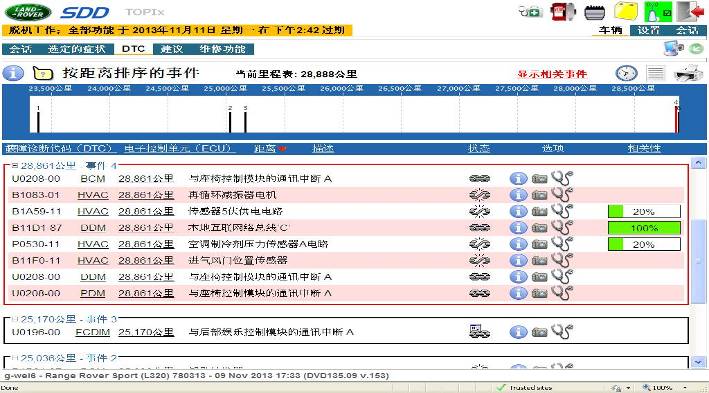Click the camera icon for U0208-00 PDM row
The height and width of the screenshot is (393, 709).
(x=539, y=294)
